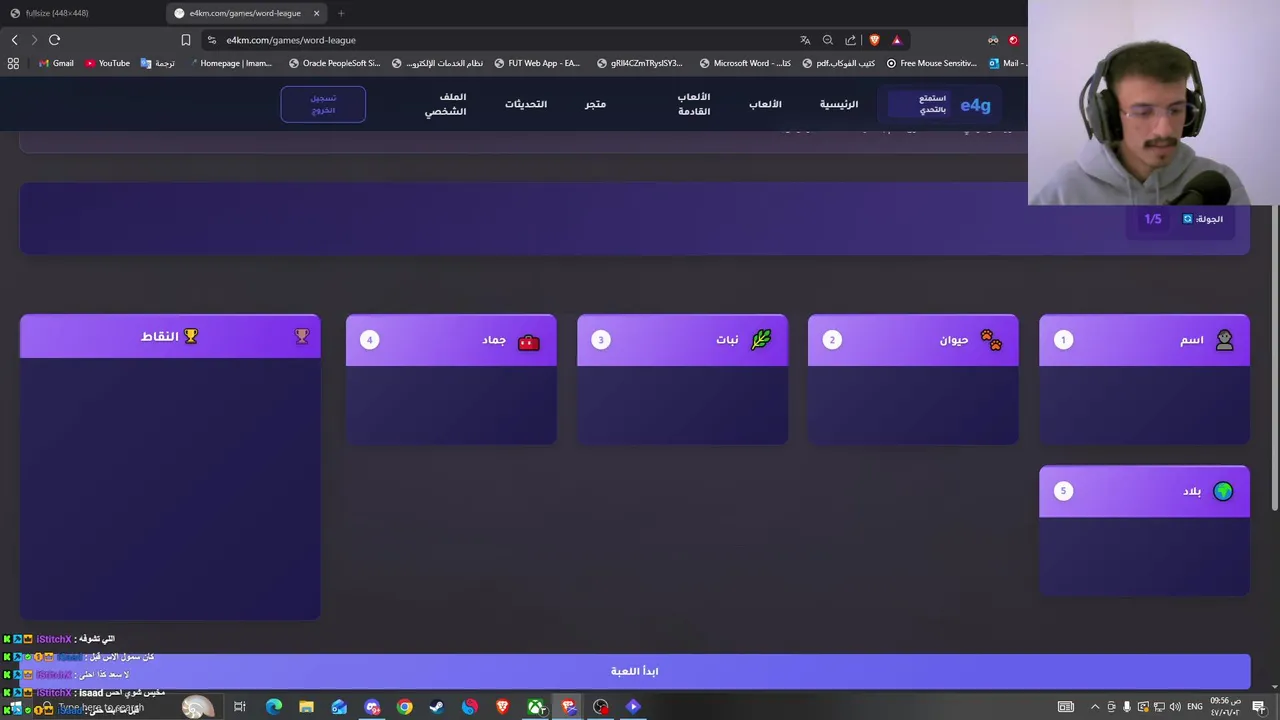Click the Brave Rewards triangle icon

coord(897,40)
